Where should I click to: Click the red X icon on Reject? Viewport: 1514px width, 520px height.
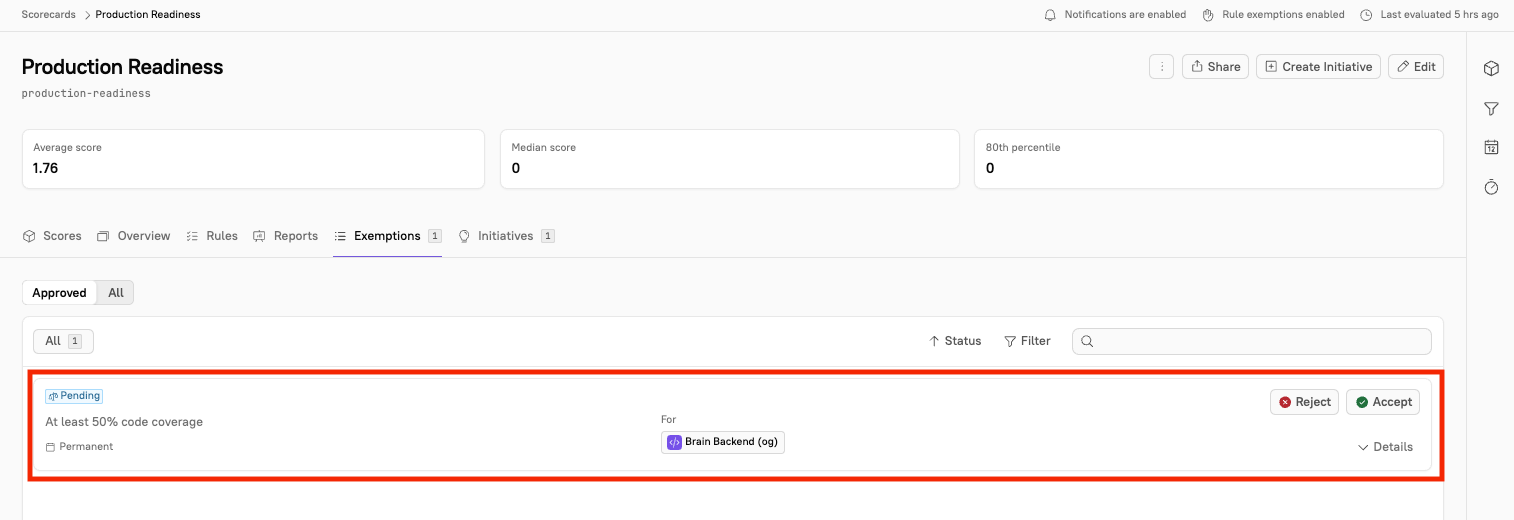pyautogui.click(x=1285, y=402)
